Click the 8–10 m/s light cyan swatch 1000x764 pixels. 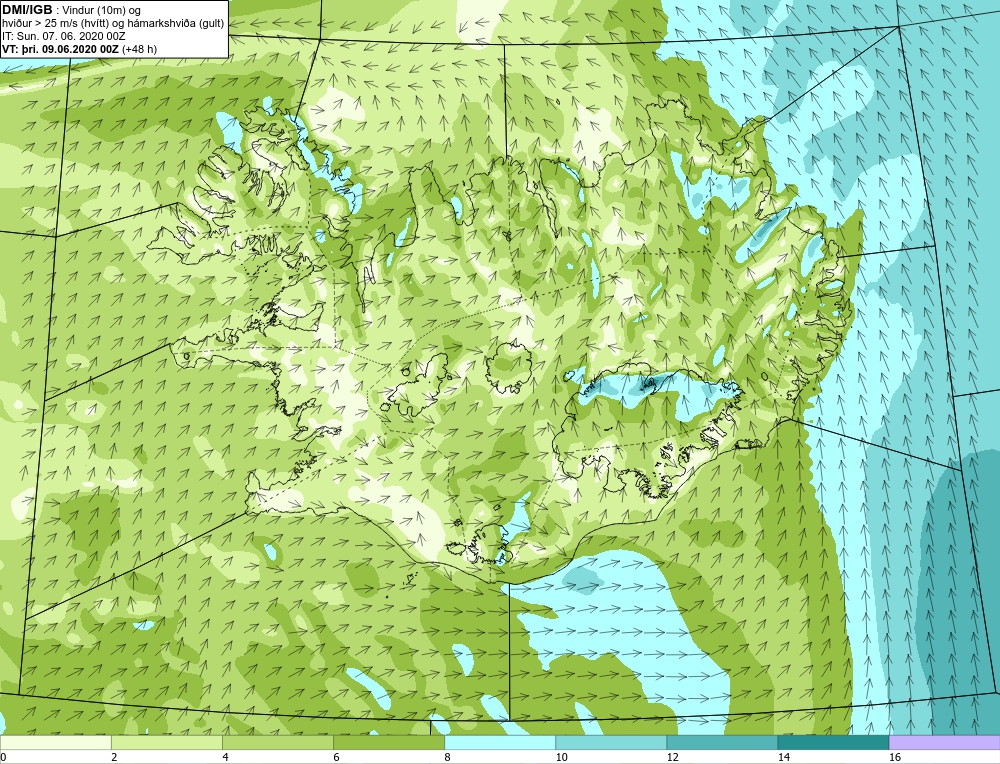499,742
